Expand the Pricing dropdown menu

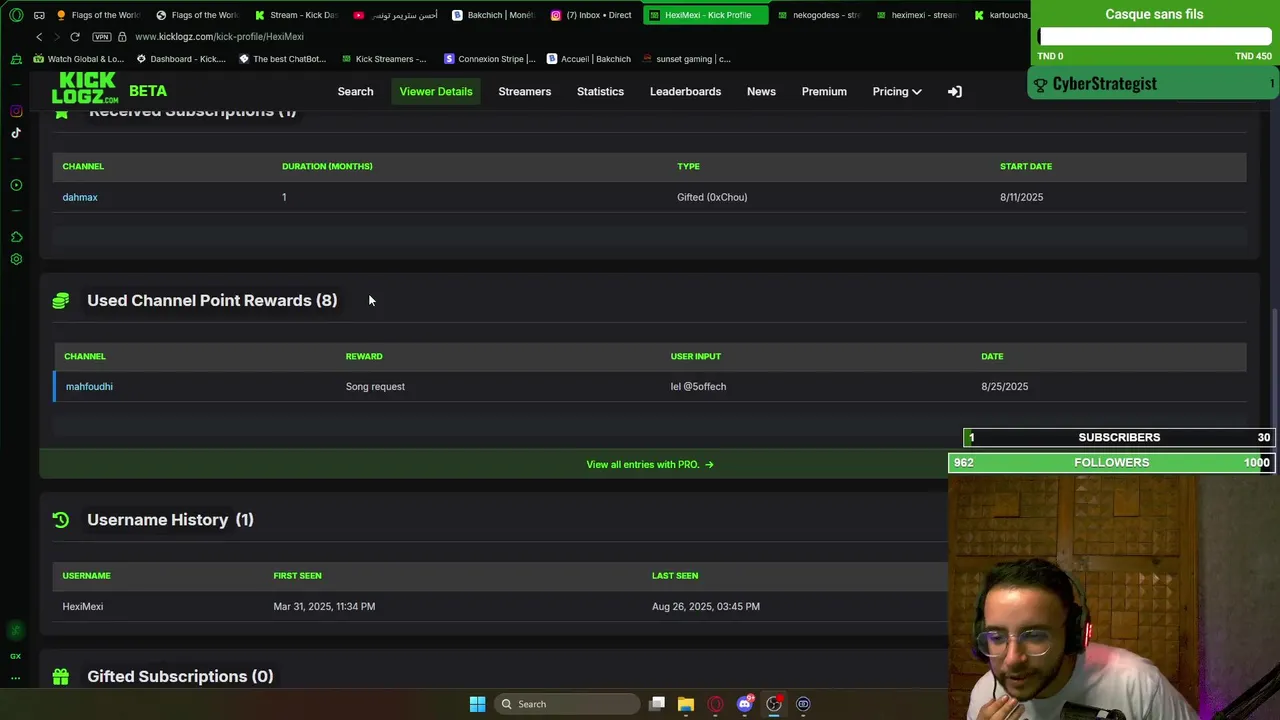(x=897, y=91)
